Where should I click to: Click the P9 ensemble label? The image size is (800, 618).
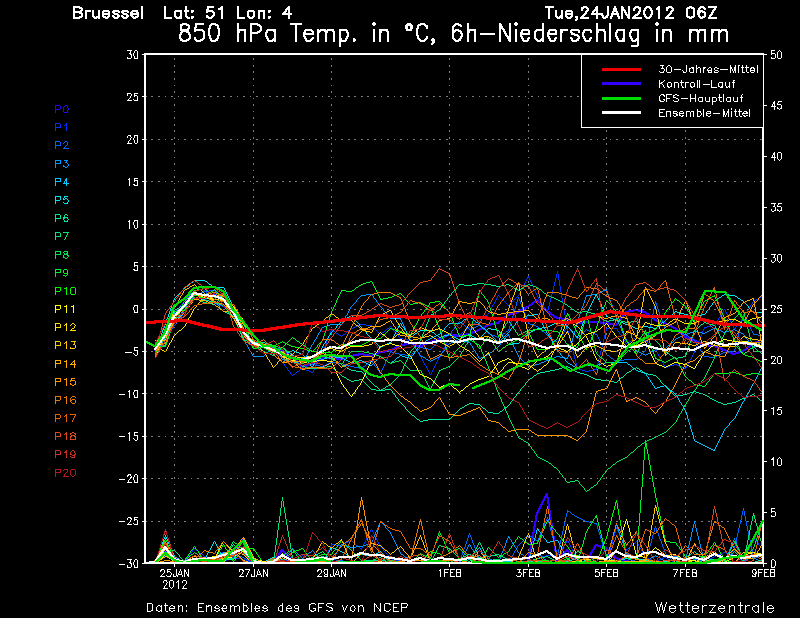(62, 273)
